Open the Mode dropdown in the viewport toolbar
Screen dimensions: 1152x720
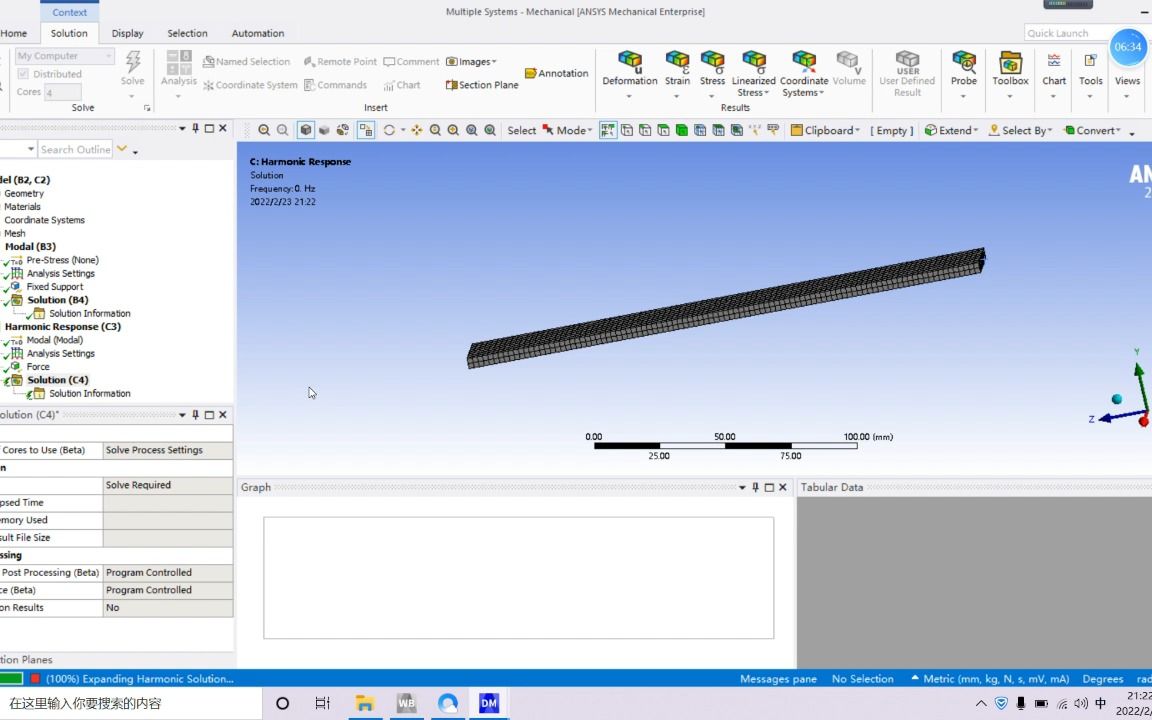(570, 130)
